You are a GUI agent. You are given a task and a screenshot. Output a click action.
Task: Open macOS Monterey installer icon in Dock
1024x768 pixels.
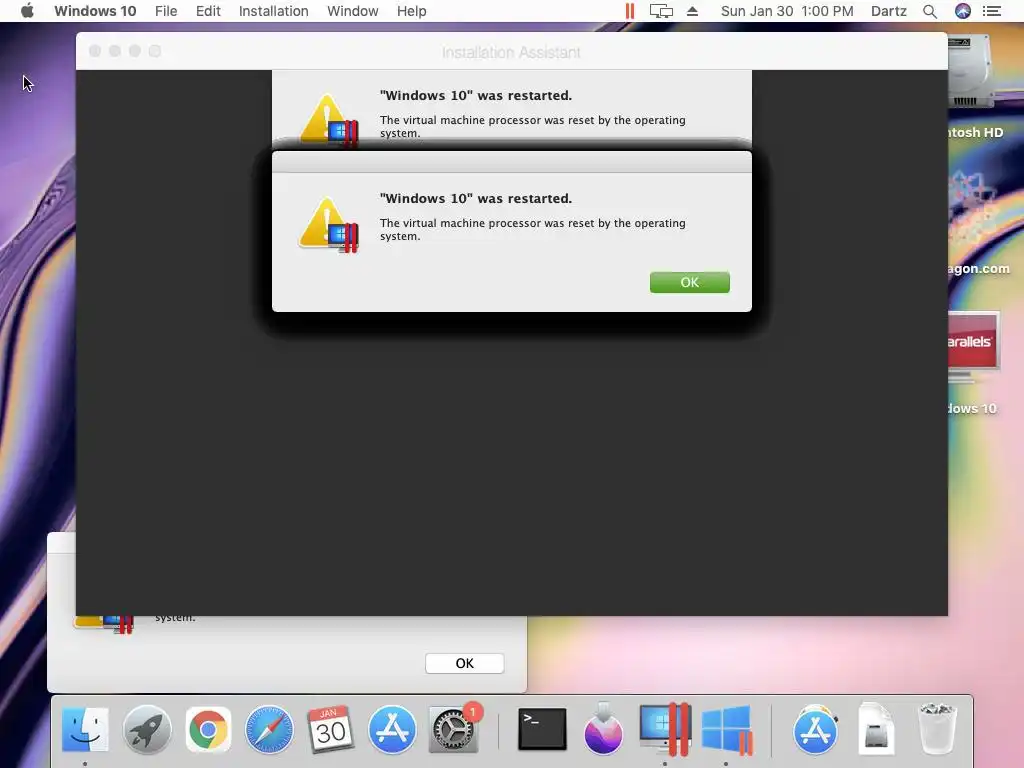[x=603, y=729]
